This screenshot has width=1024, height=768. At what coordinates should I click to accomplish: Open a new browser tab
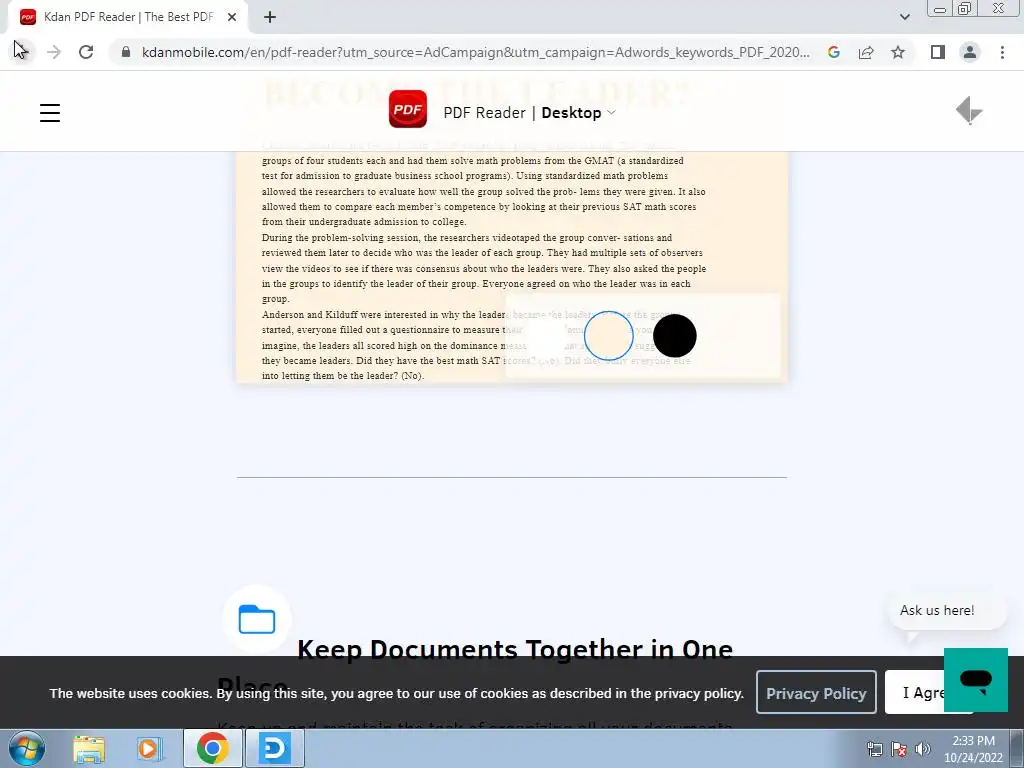pyautogui.click(x=270, y=17)
